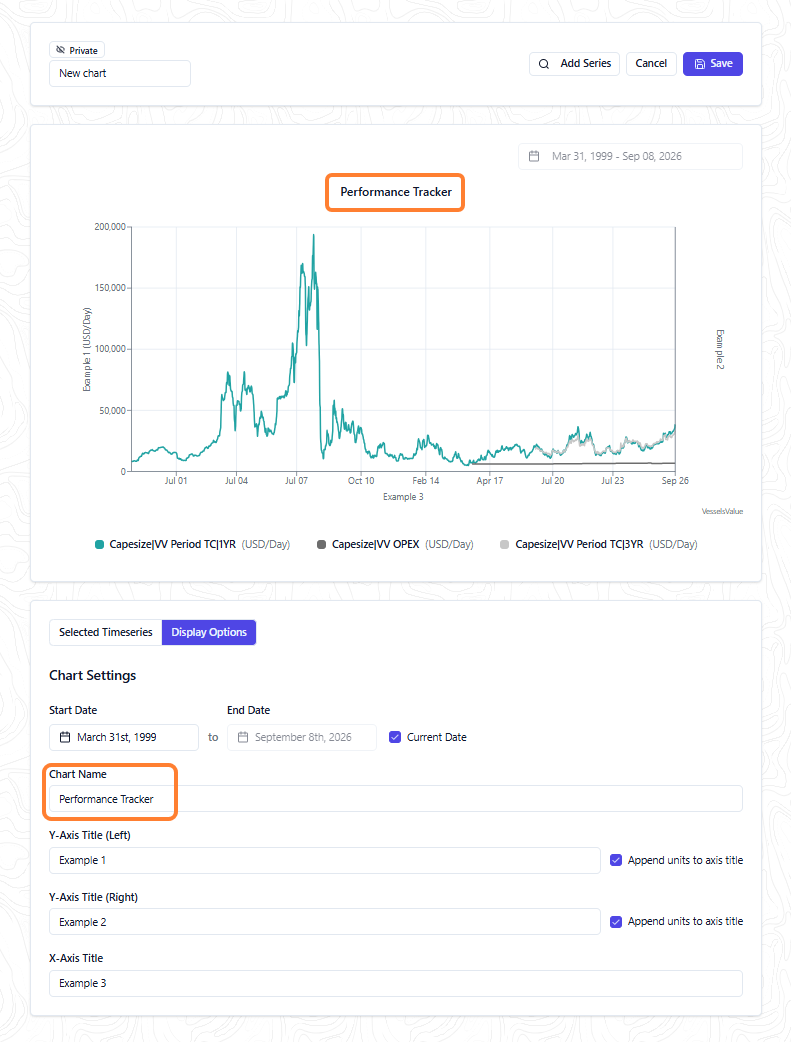The height and width of the screenshot is (1042, 791).
Task: Click the Capesize|VV Period TC|1YR legend label
Action: click(172, 544)
